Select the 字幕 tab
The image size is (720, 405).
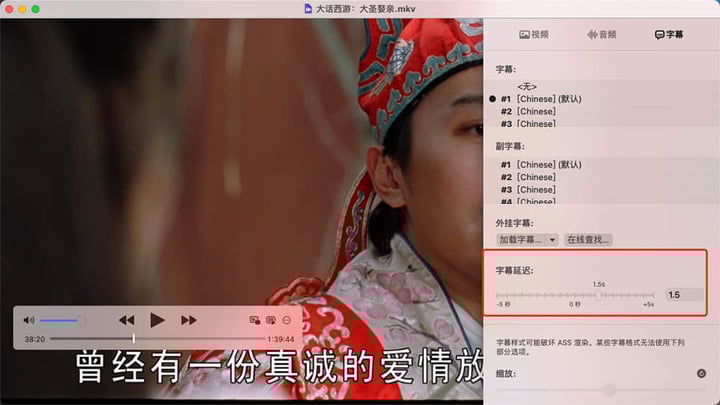(x=669, y=34)
